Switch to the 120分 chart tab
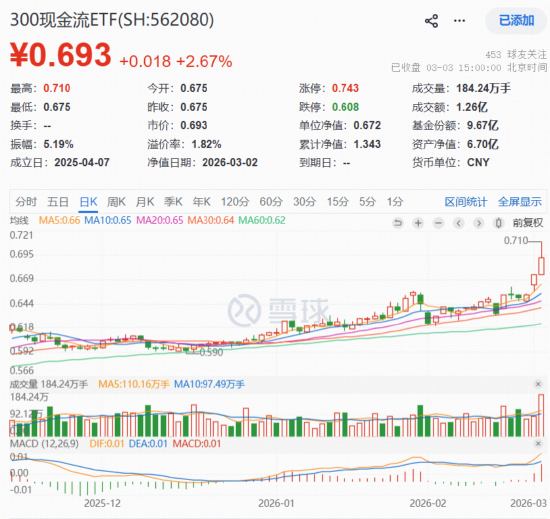The image size is (550, 519). (235, 202)
